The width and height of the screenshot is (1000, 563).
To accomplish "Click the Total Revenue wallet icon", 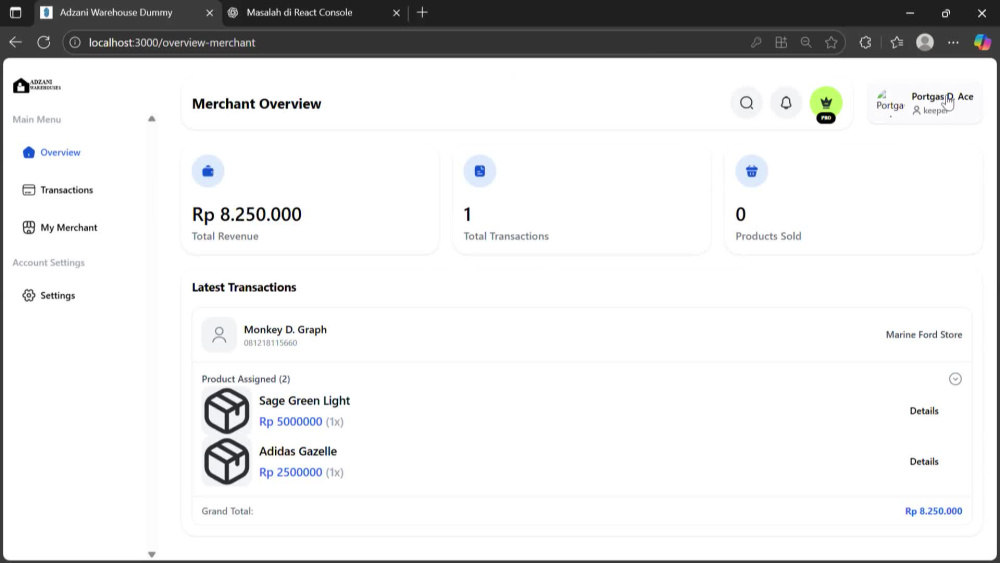I will pos(208,171).
